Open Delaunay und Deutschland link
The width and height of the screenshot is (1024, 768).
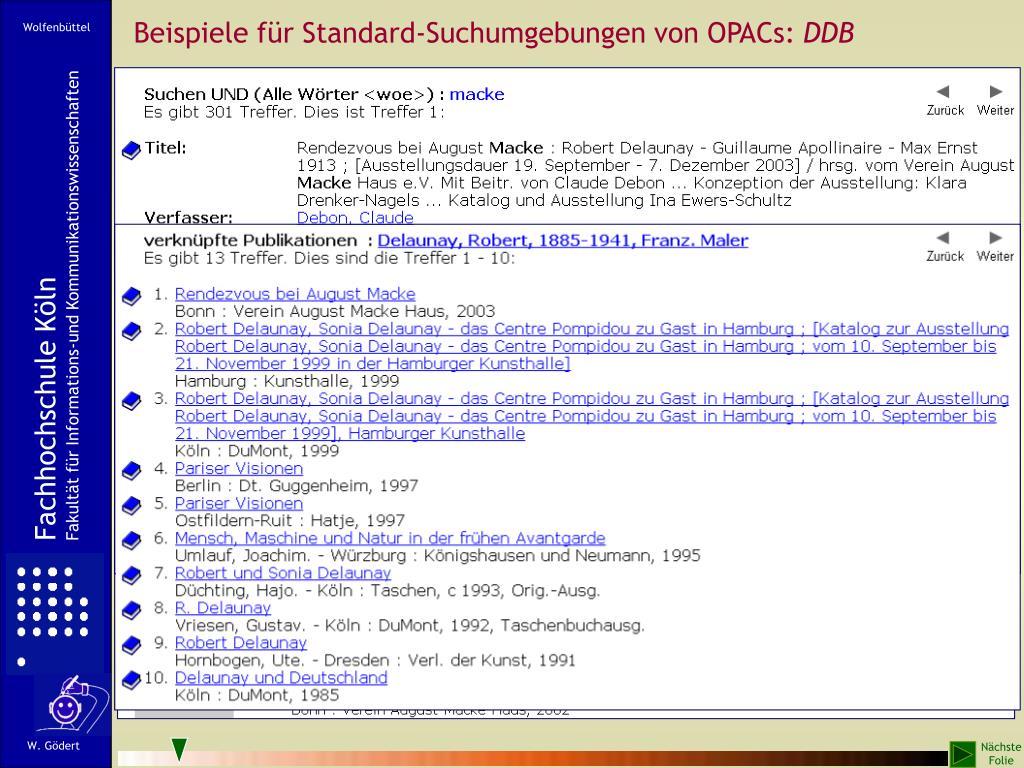pyautogui.click(x=281, y=677)
